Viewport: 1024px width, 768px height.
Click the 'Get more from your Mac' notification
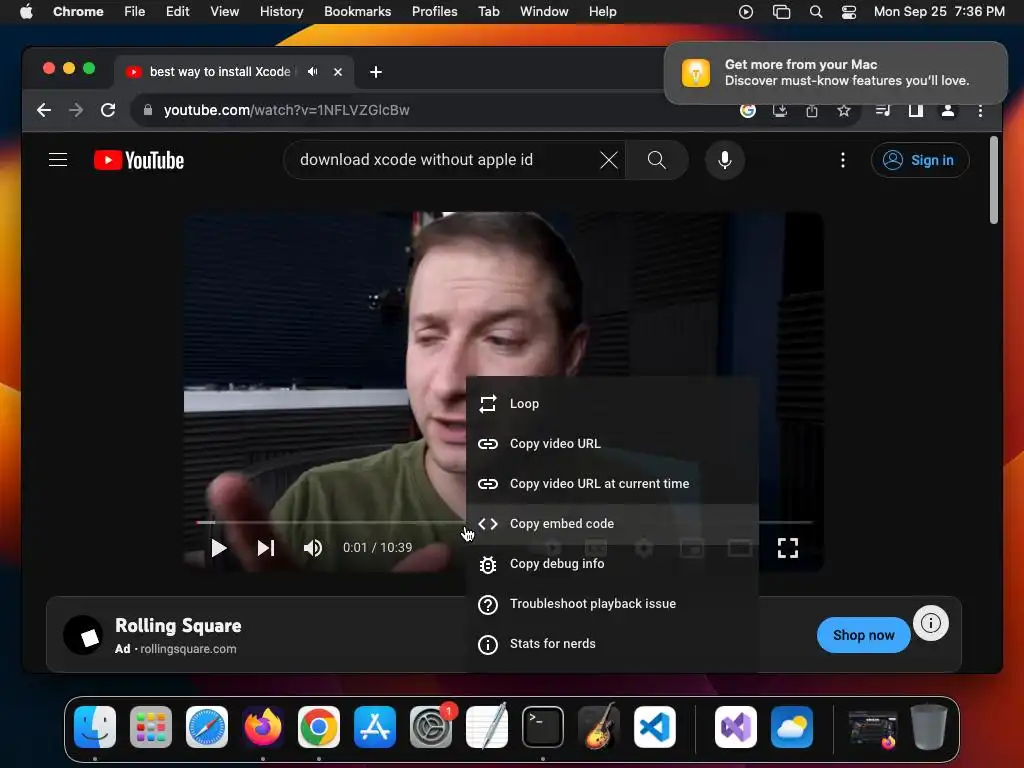pos(835,72)
